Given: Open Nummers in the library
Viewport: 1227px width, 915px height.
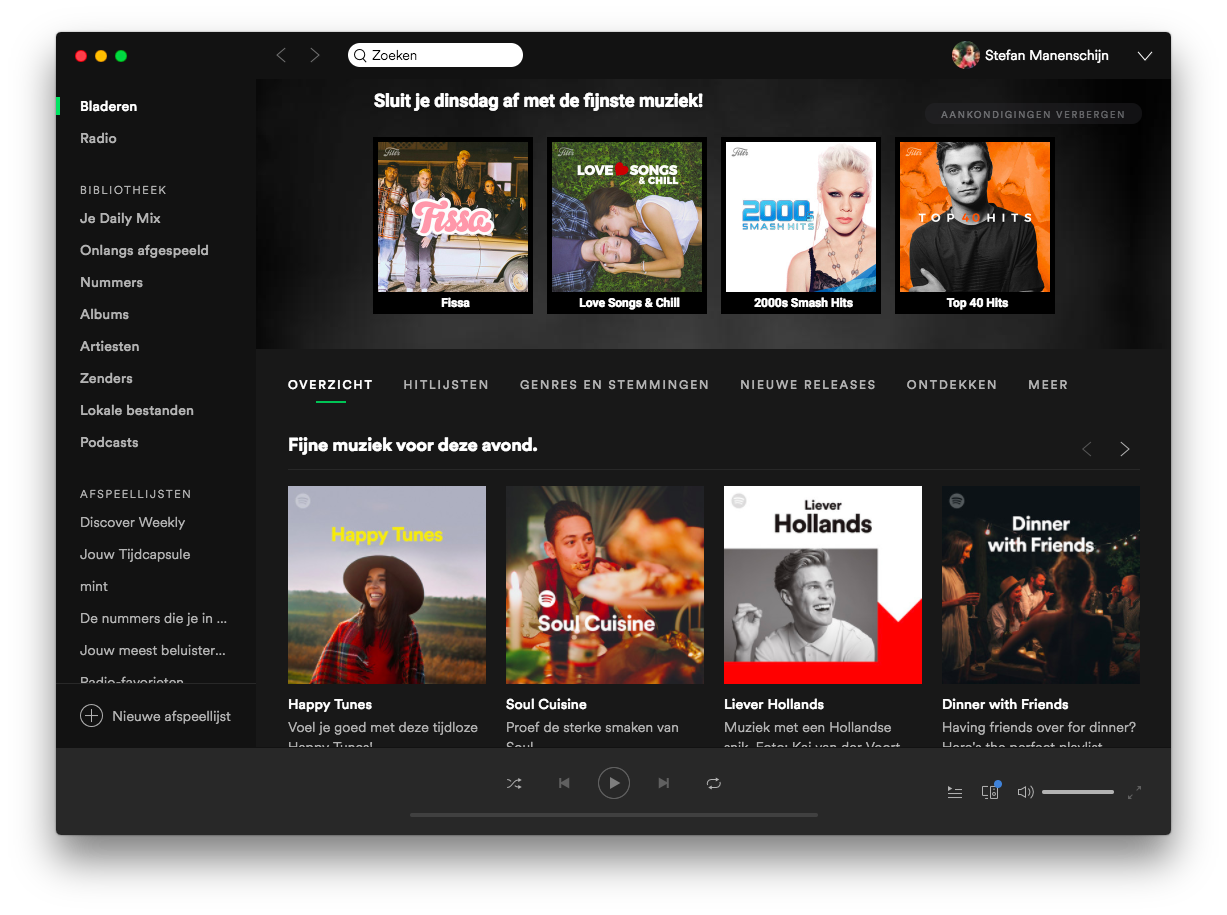Looking at the screenshot, I should tap(111, 282).
